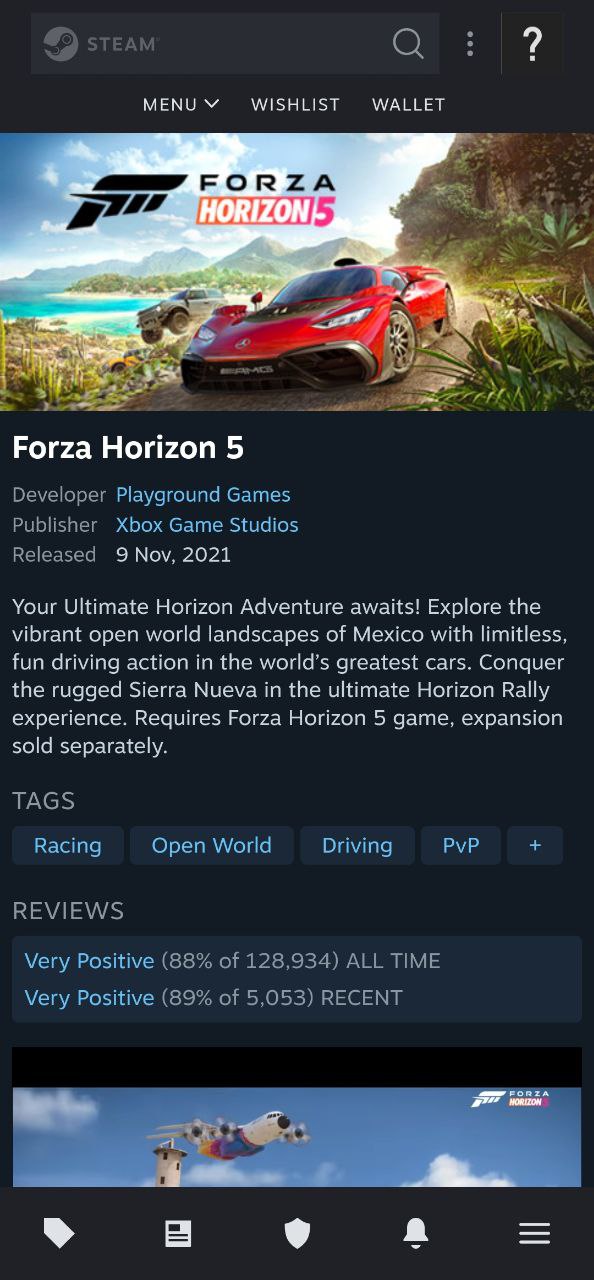Open notifications bell icon
This screenshot has width=594, height=1280.
tap(416, 1234)
